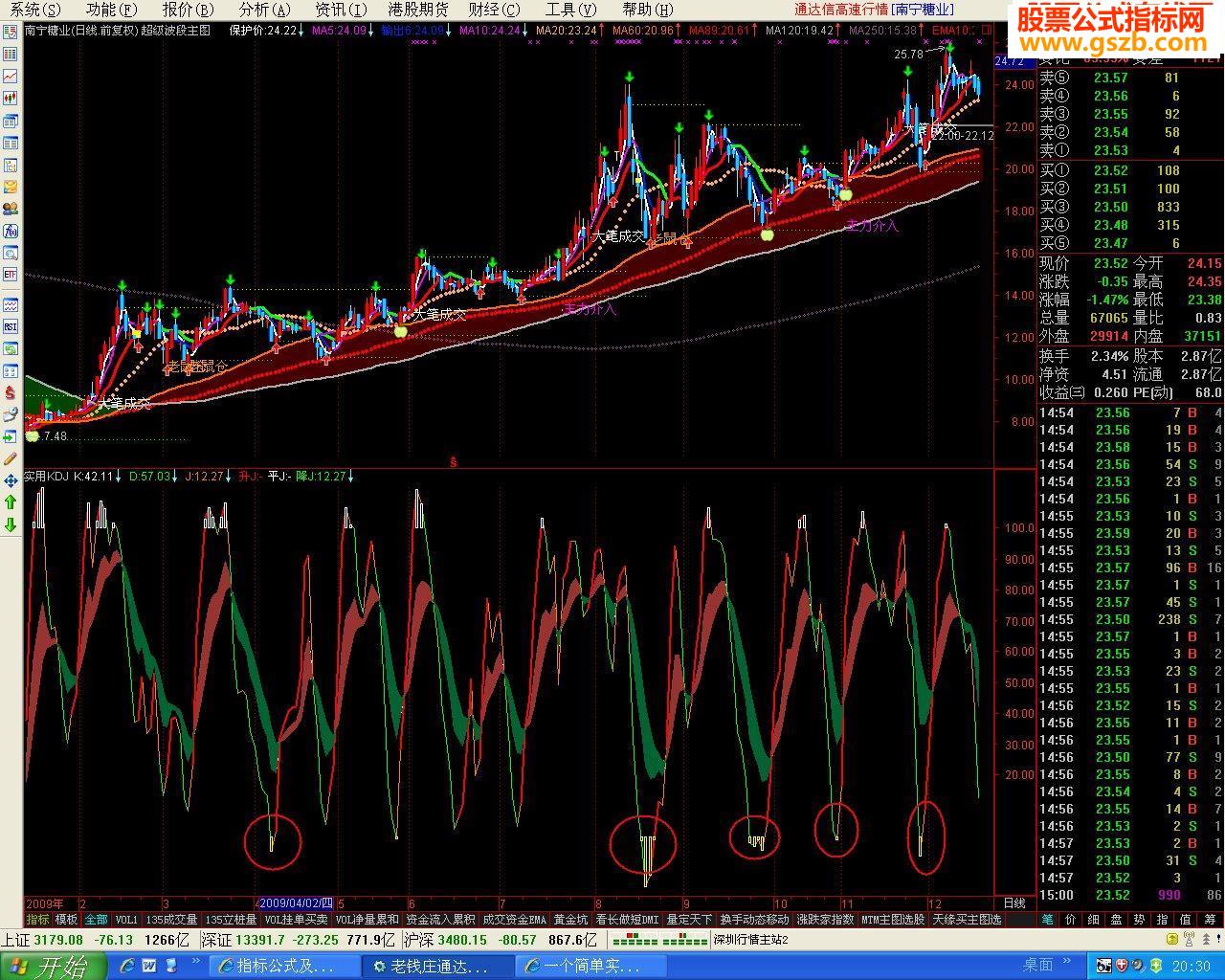Open the 财经(C) menu

tap(495, 10)
